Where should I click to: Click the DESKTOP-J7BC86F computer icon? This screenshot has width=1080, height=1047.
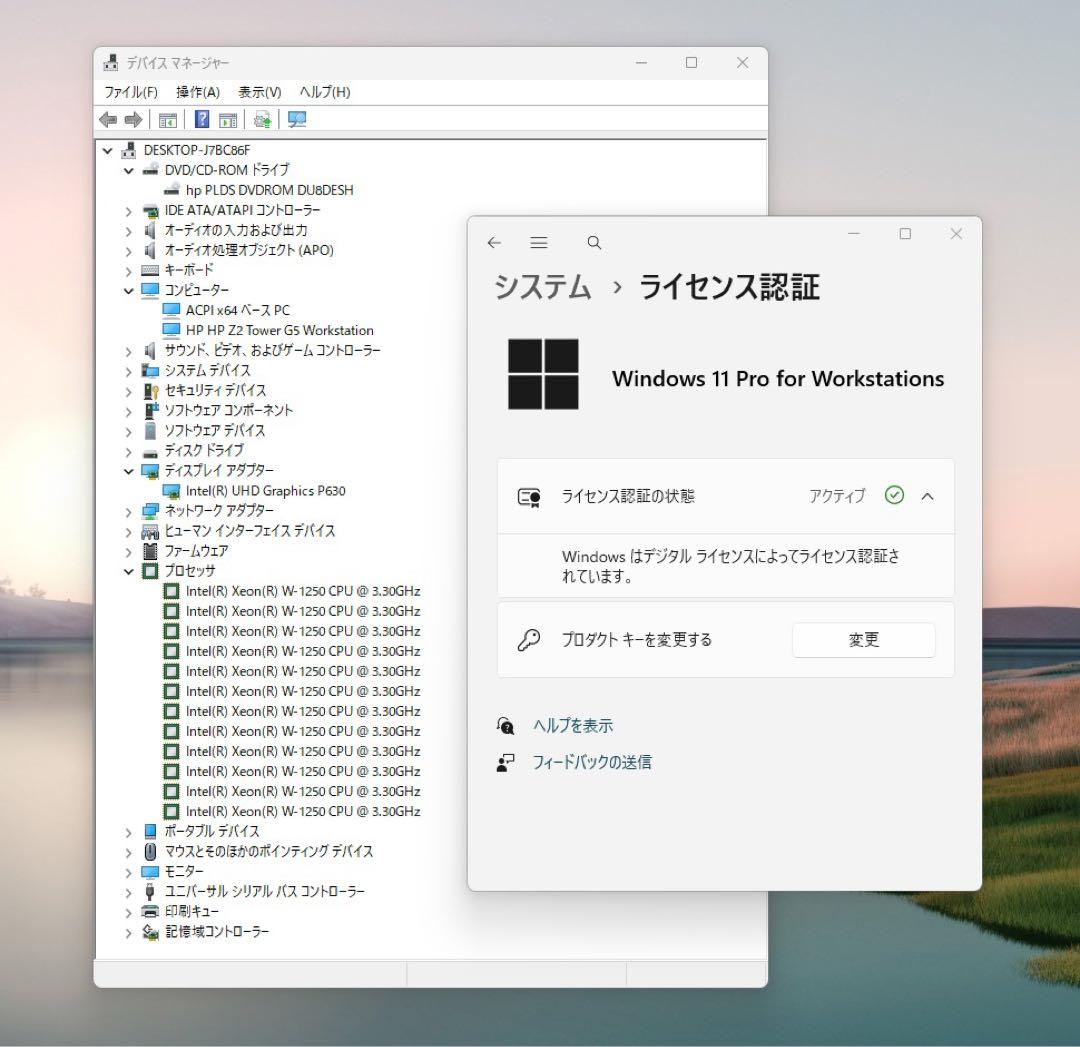129,150
